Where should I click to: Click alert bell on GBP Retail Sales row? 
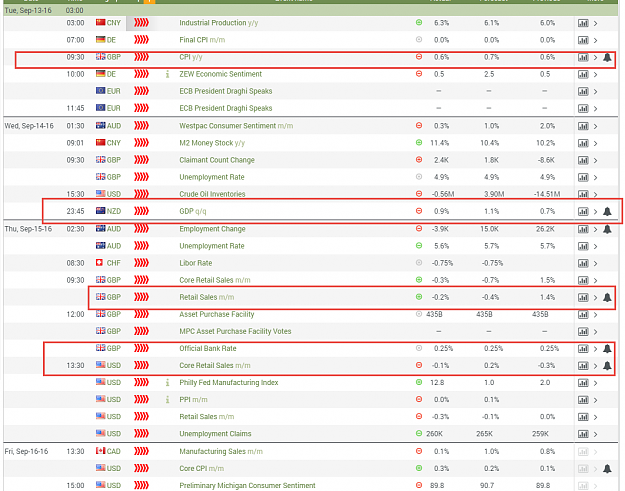point(607,297)
